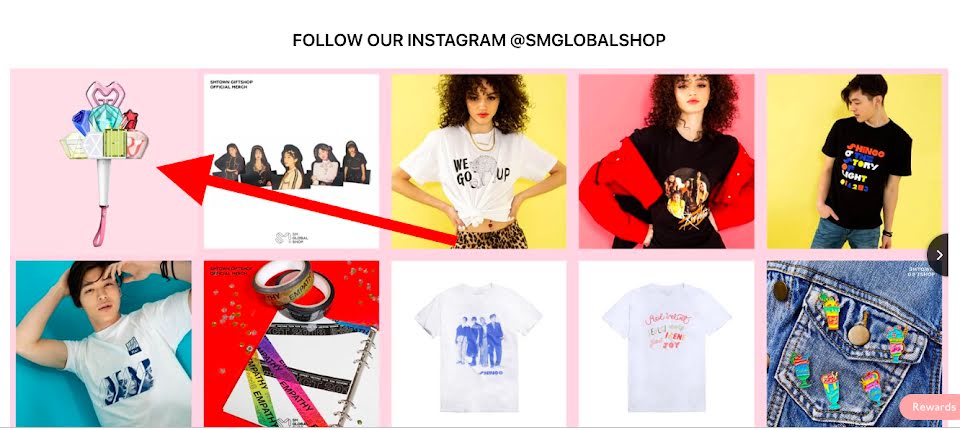View the teal background male model post
The image size is (960, 430).
pos(104,344)
